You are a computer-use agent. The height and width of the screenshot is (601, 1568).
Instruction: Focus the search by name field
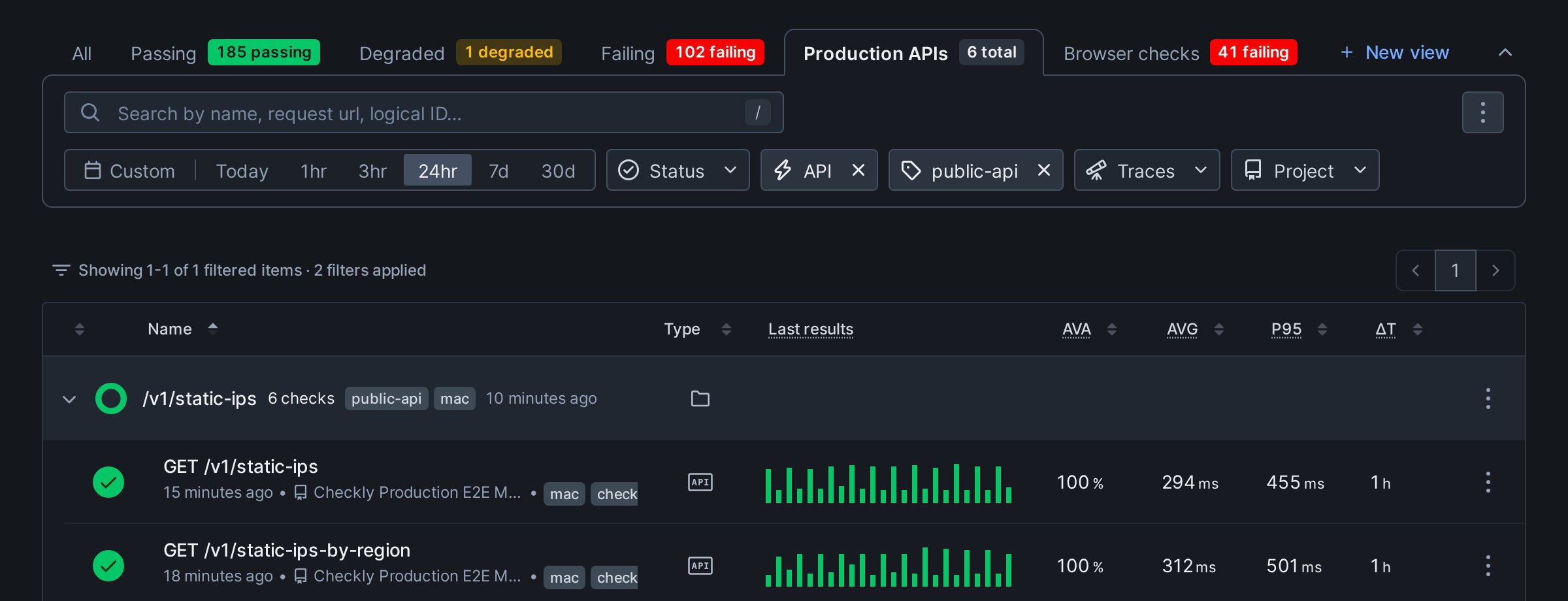pyautogui.click(x=424, y=112)
